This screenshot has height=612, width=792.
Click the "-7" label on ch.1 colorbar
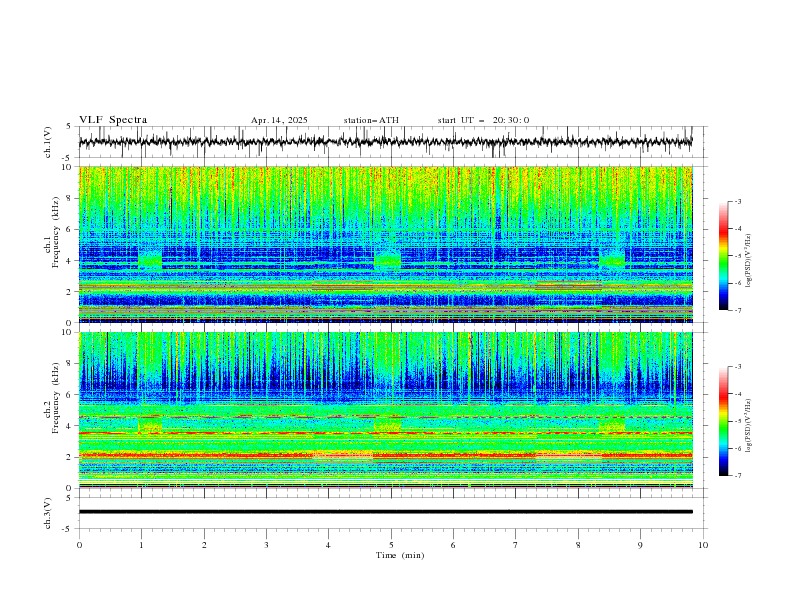[x=738, y=310]
